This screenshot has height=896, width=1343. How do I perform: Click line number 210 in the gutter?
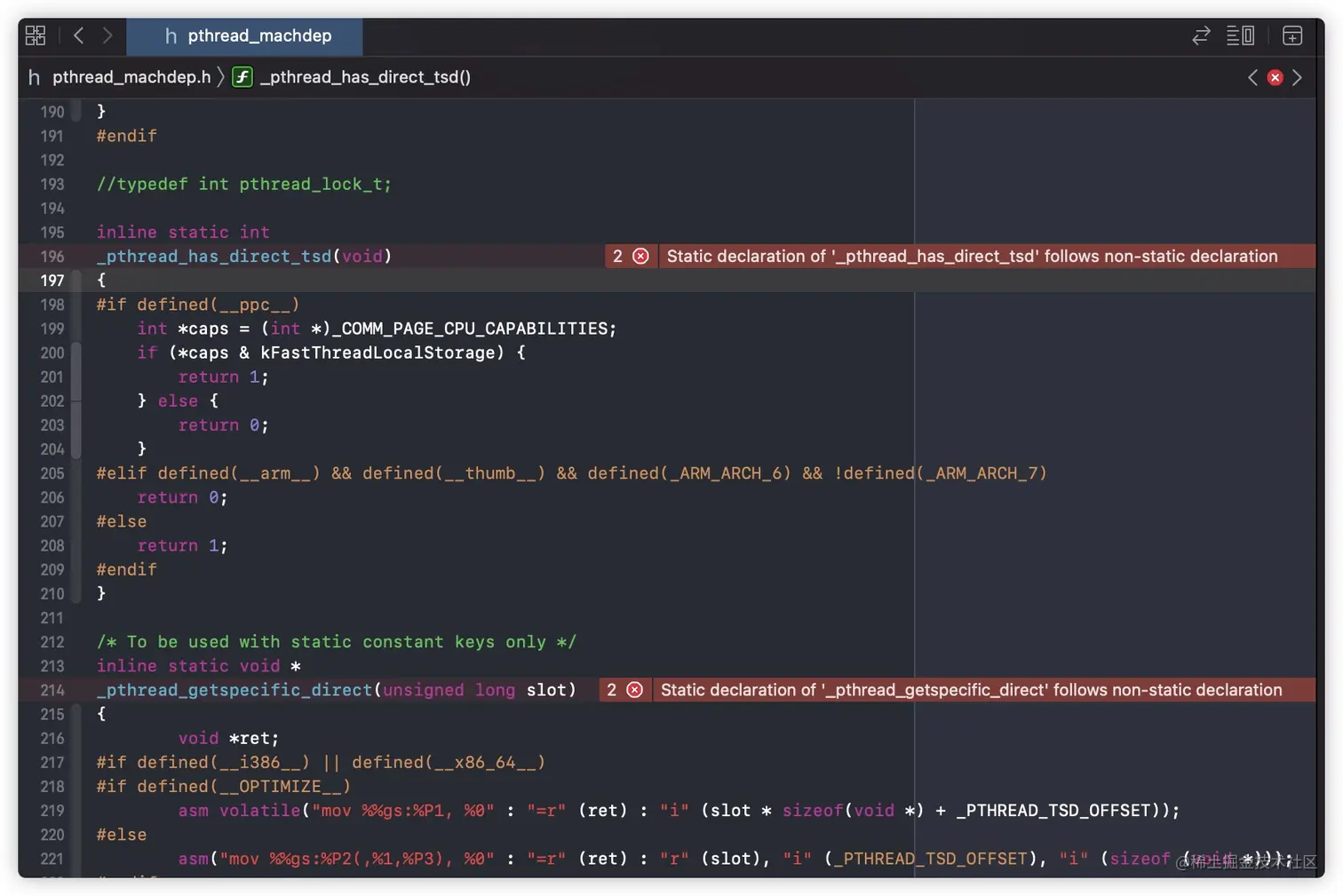pyautogui.click(x=52, y=594)
